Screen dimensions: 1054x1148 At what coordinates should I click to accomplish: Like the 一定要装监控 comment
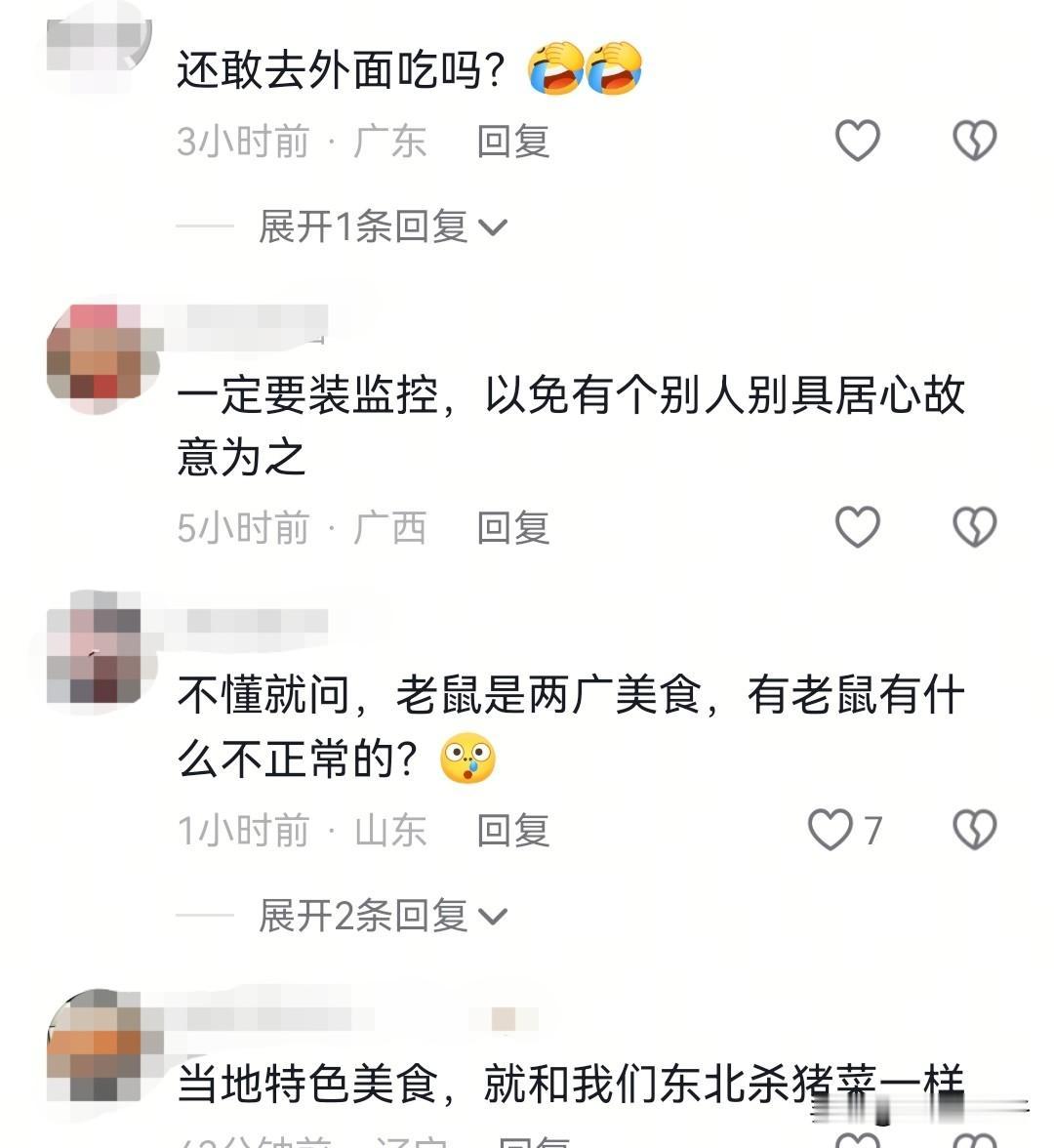pos(857,526)
